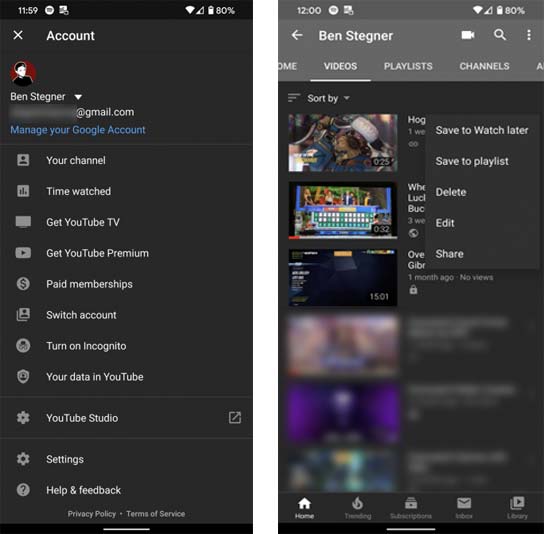Image resolution: width=544 pixels, height=534 pixels.
Task: Open the Sort by dropdown
Action: point(328,98)
